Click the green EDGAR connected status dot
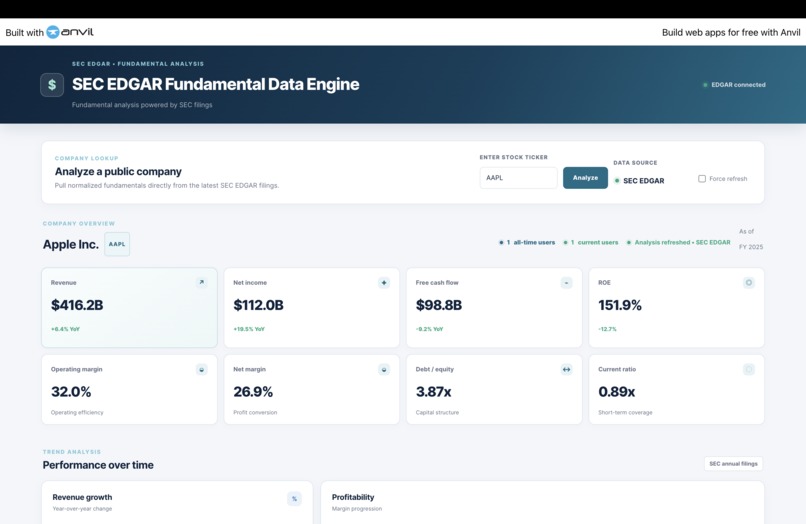Image resolution: width=806 pixels, height=524 pixels. pyautogui.click(x=705, y=85)
